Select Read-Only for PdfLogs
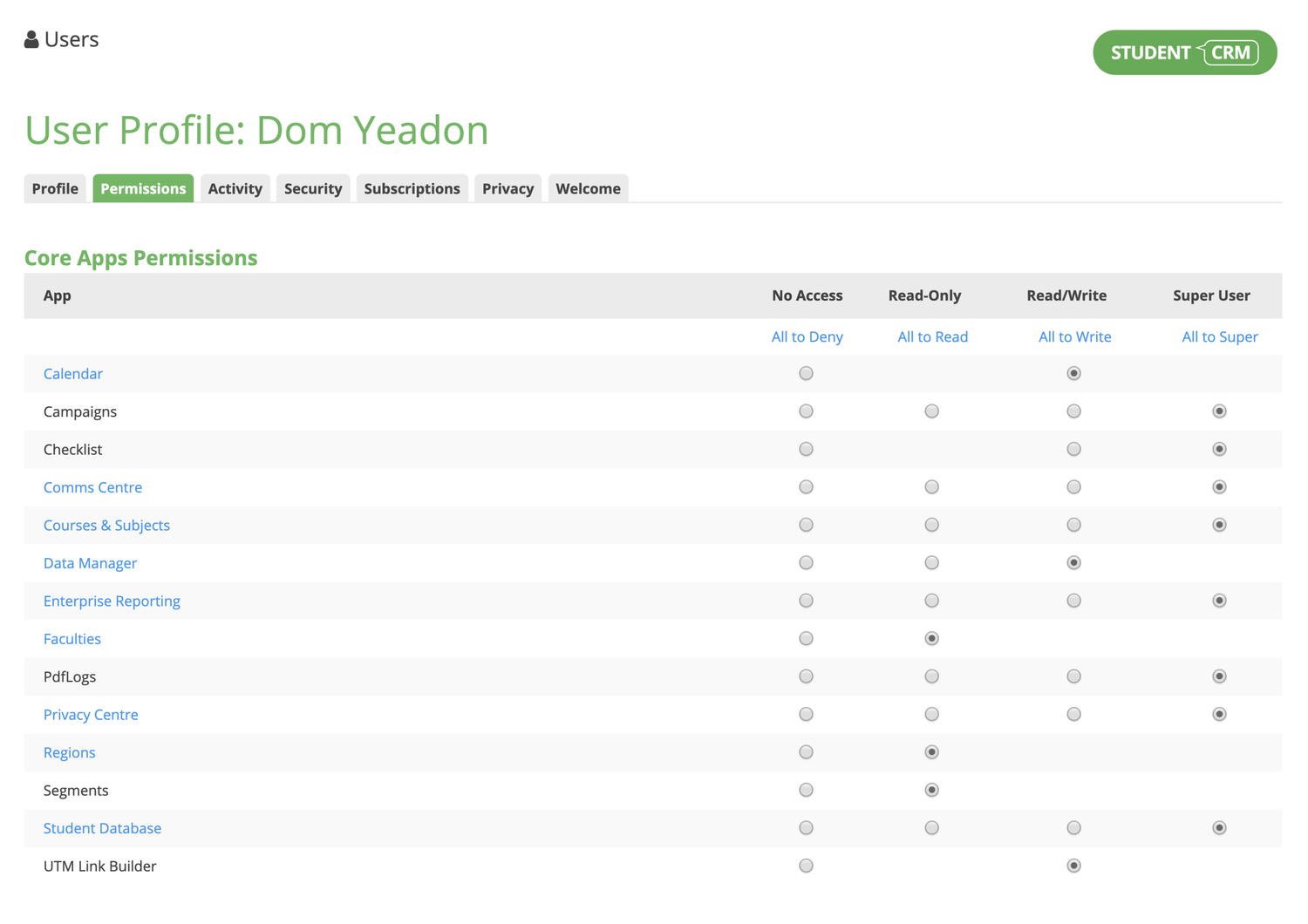Viewport: 1308px width, 924px height. pyautogui.click(x=931, y=676)
